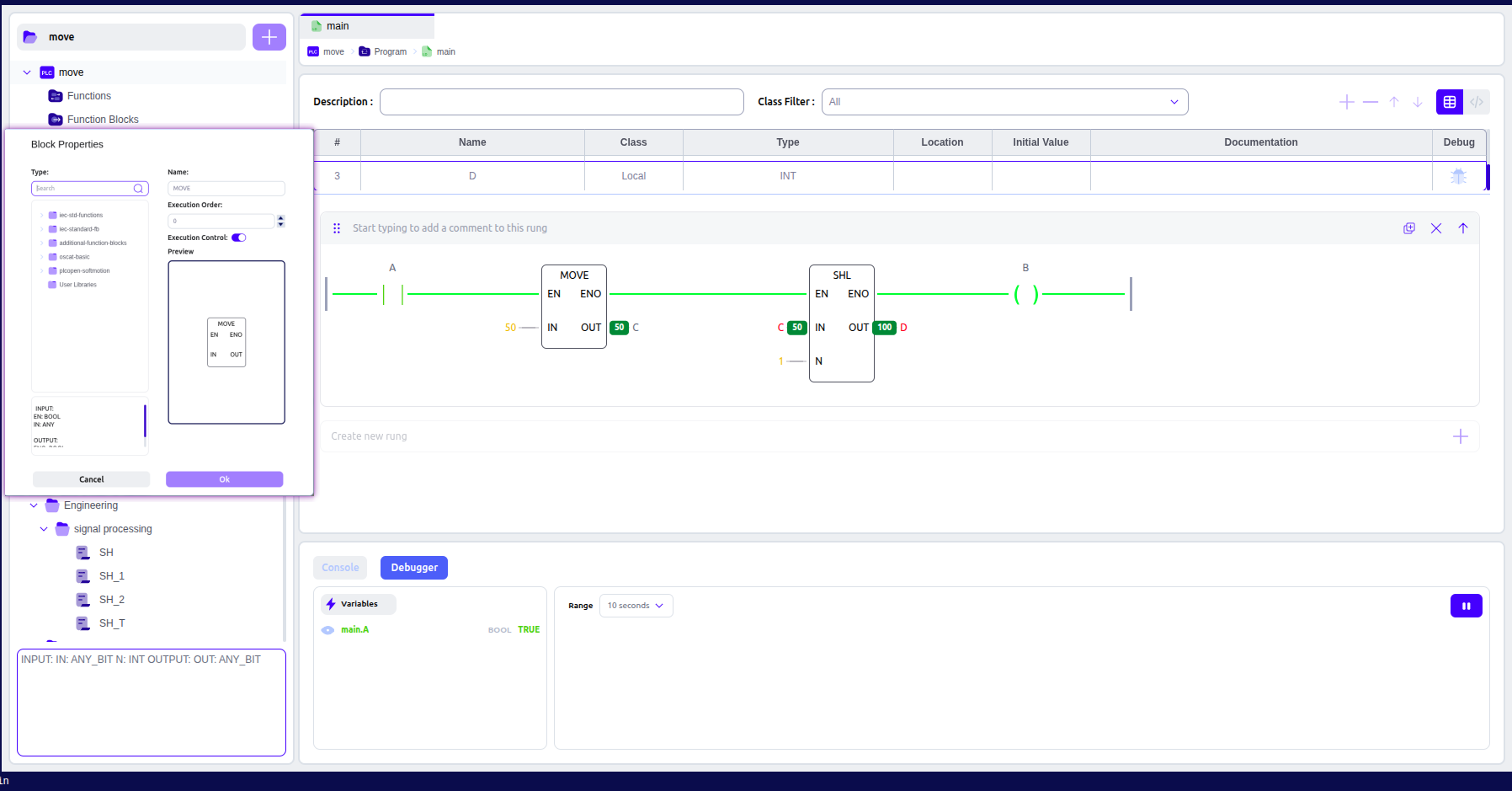Image resolution: width=1512 pixels, height=791 pixels.
Task: Switch variables to table view
Action: tap(1450, 102)
